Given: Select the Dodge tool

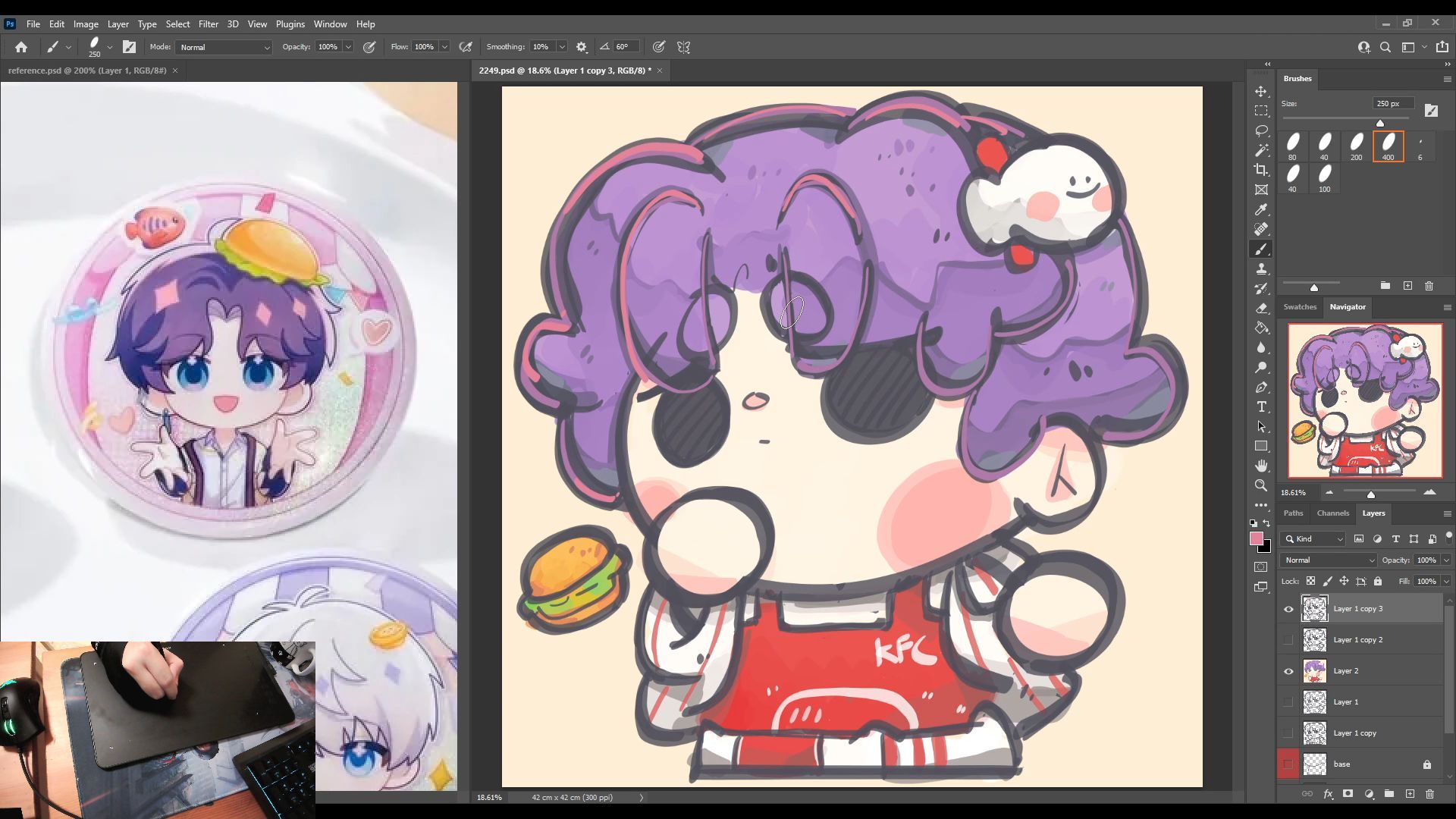Looking at the screenshot, I should click(1261, 367).
